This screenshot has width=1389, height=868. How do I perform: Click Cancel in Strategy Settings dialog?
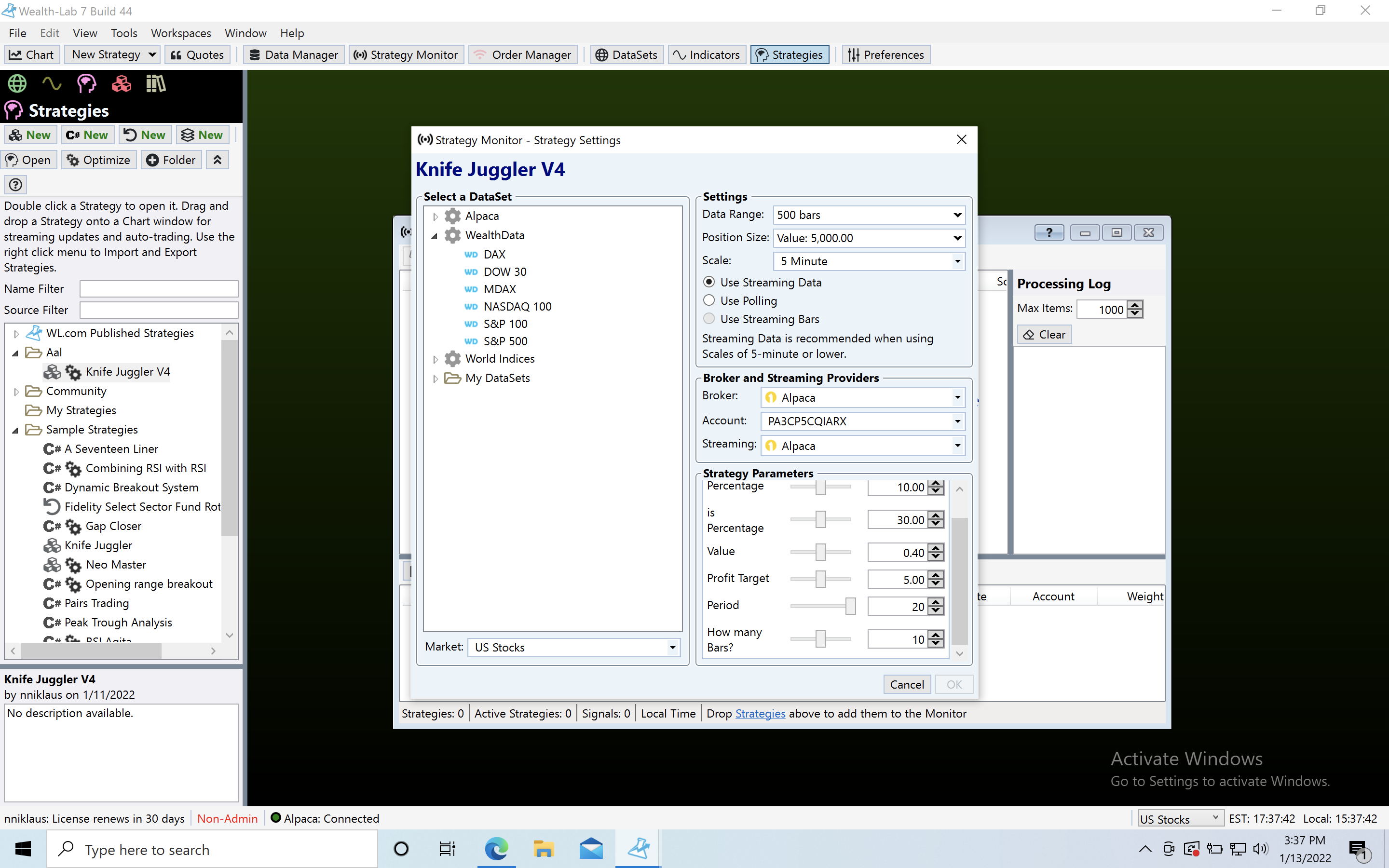point(906,684)
